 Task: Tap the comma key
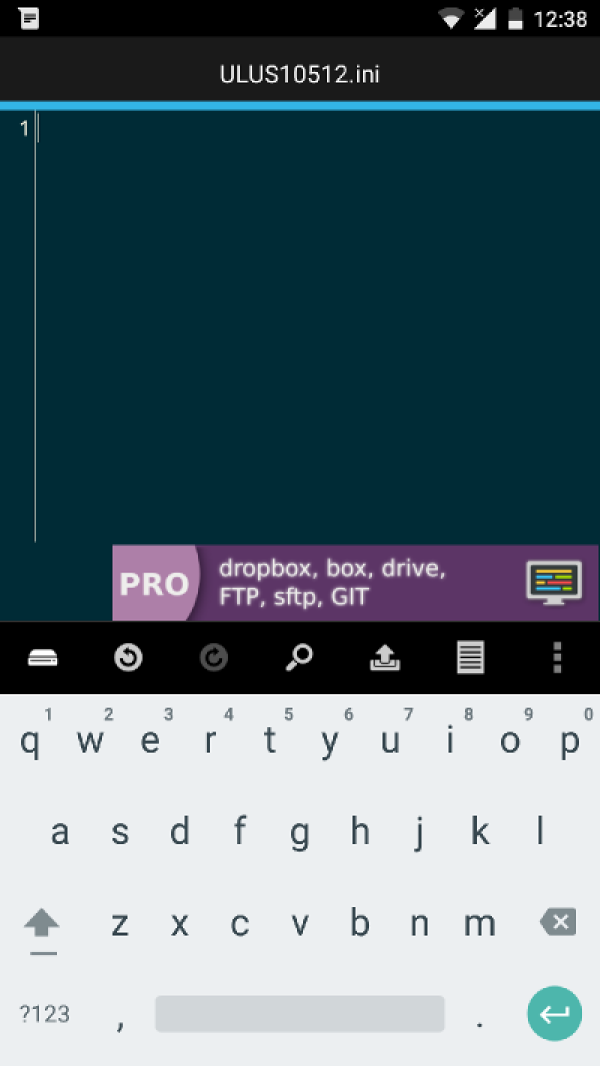(120, 1015)
